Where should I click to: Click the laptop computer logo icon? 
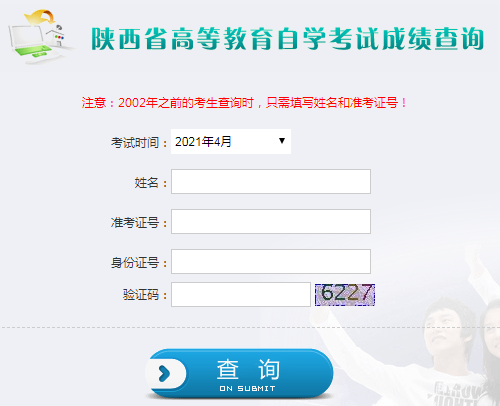[32, 44]
